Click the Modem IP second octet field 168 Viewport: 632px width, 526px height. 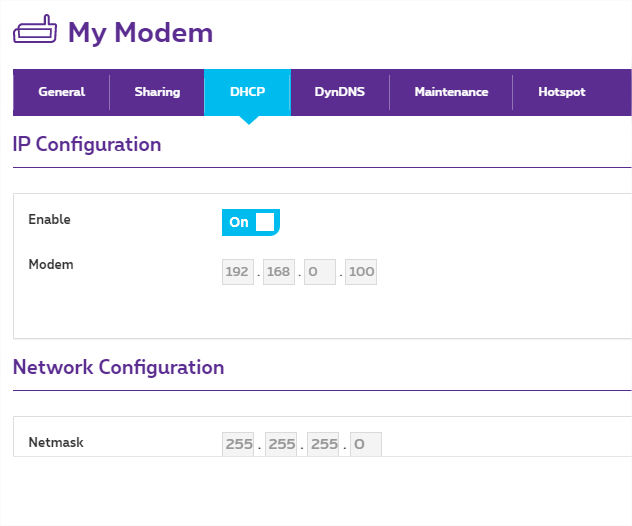279,272
